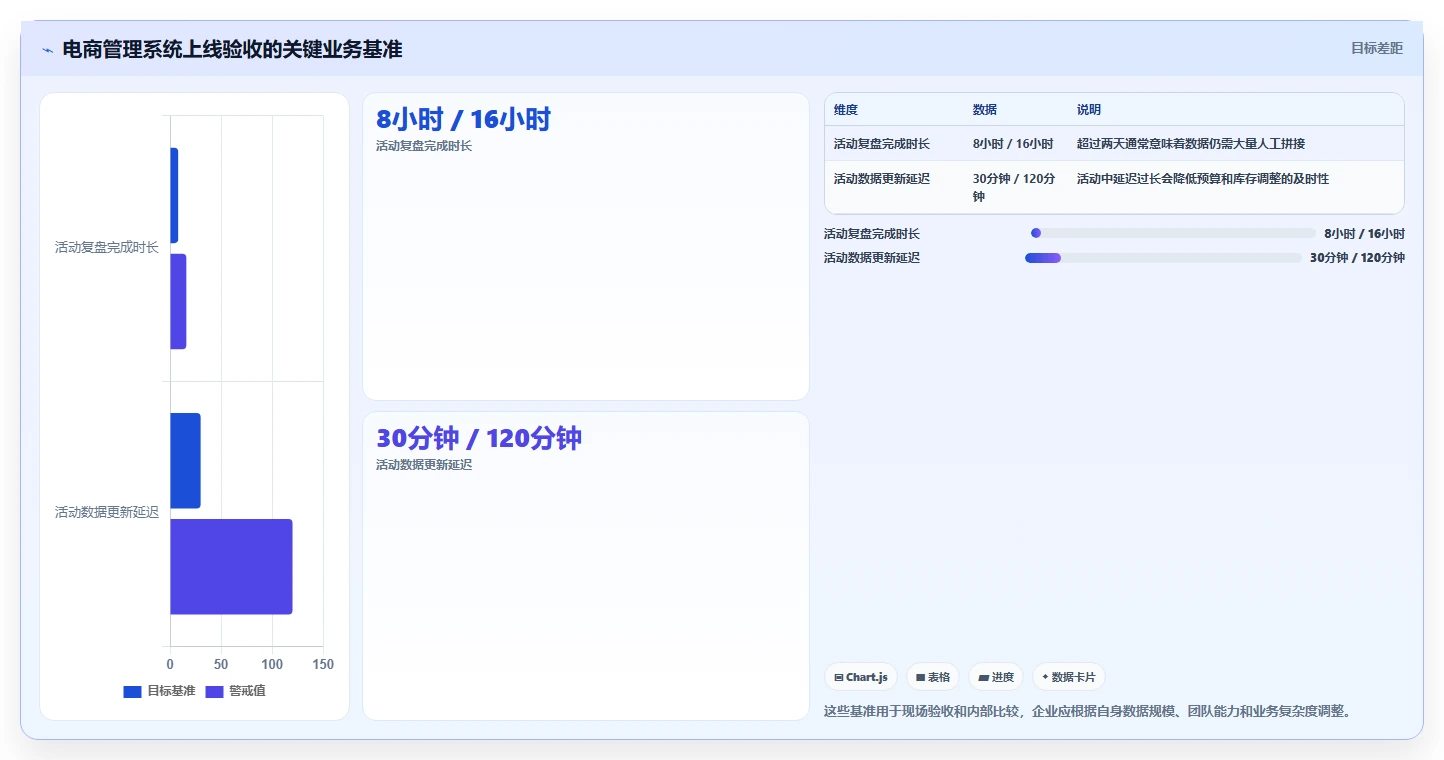Toggle the 警戒值 legend item
Screen dimensions: 1444x760
coord(236,691)
